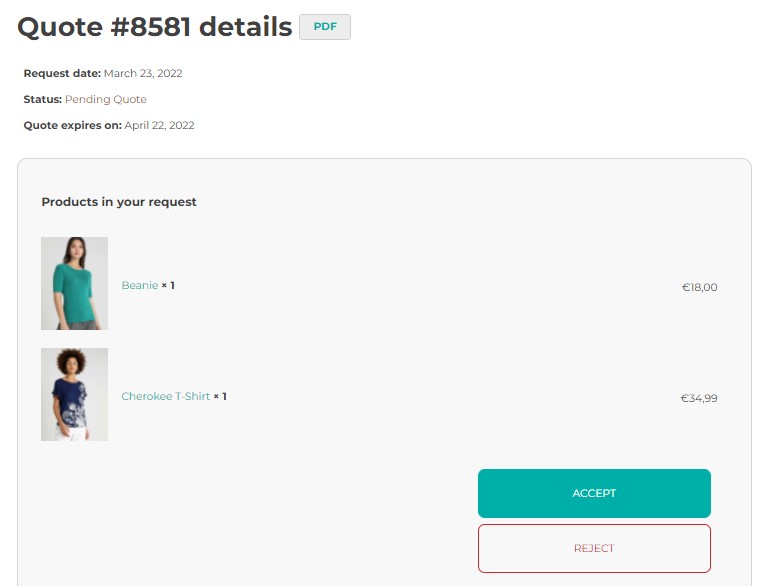Click the €34,99 T-Shirt price

pos(699,398)
